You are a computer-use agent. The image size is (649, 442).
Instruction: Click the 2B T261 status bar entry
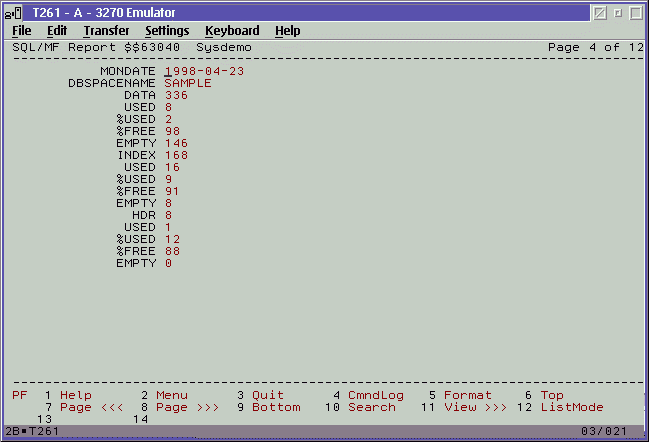32,431
